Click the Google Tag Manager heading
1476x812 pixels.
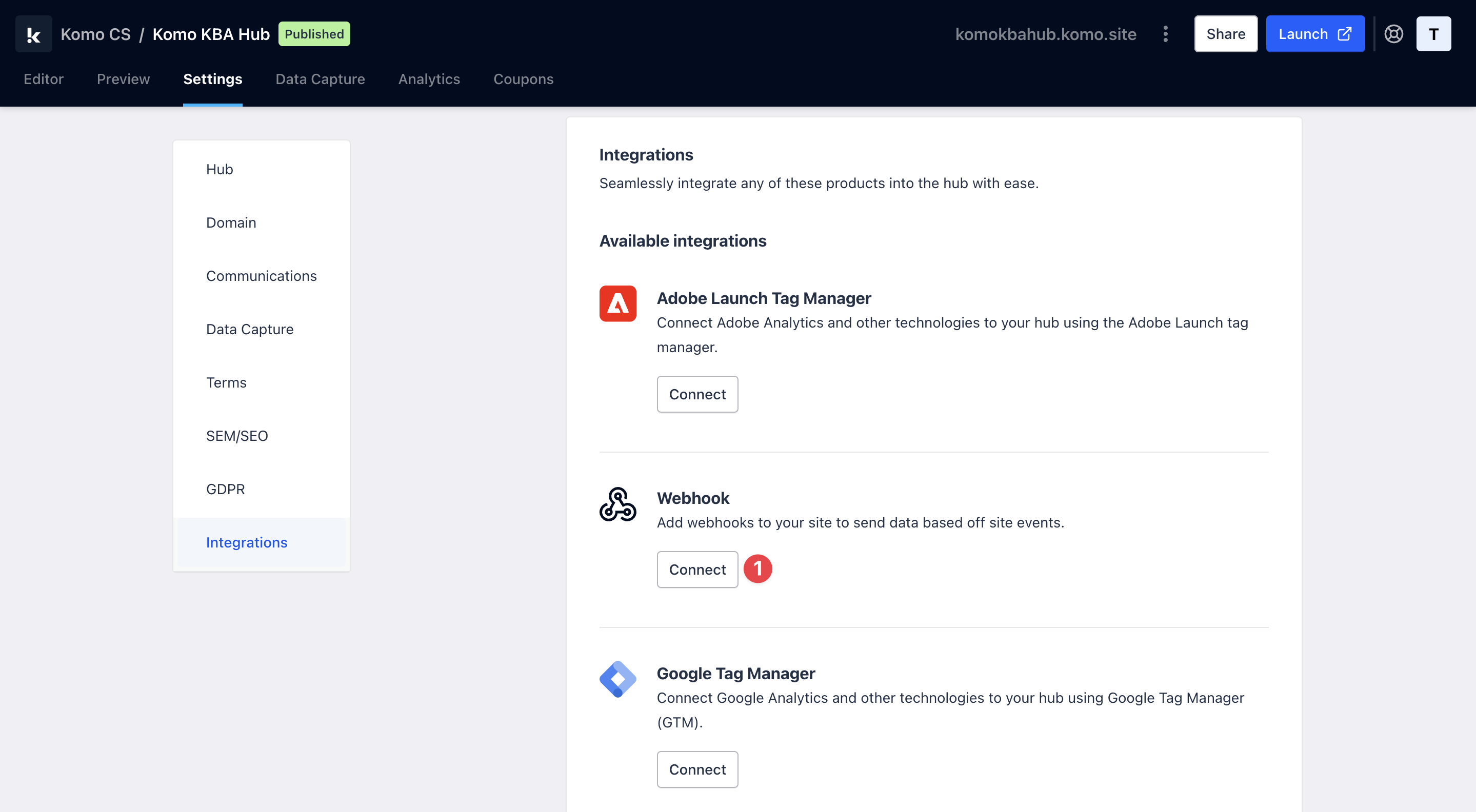(x=736, y=673)
